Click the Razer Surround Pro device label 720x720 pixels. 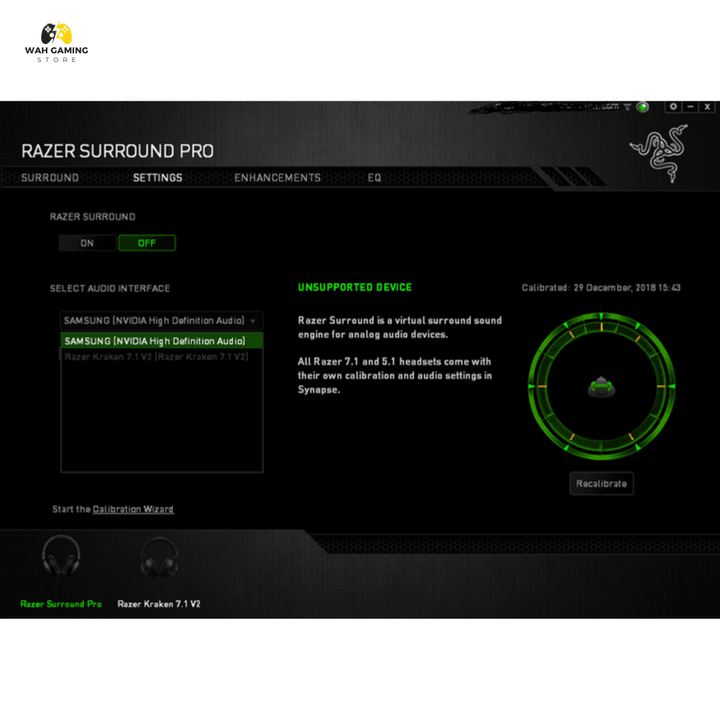point(61,604)
